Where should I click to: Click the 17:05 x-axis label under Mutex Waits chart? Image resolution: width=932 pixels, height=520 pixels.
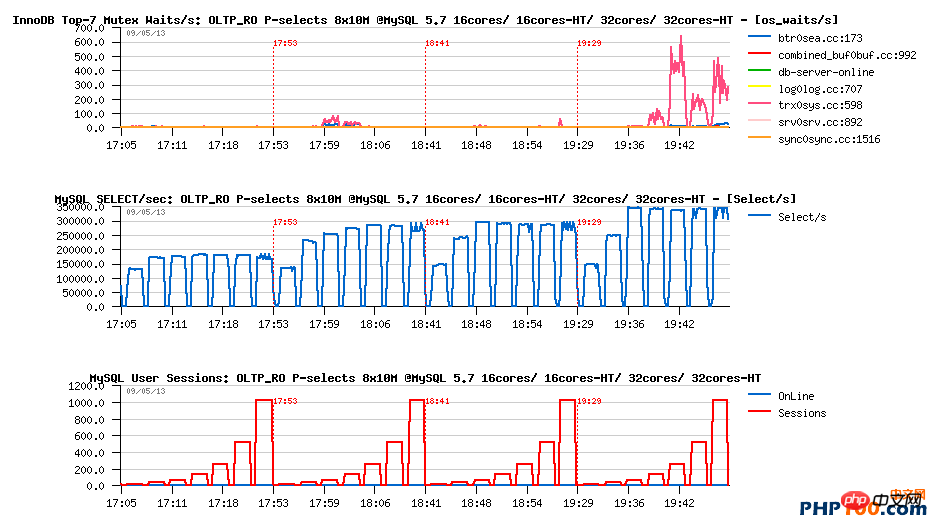tap(121, 145)
